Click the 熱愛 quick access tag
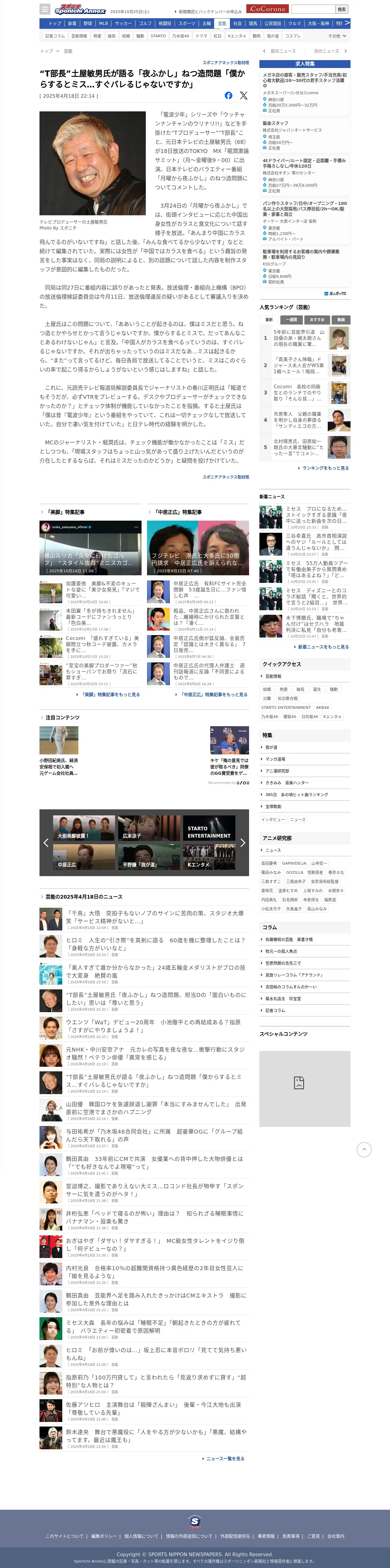 pyautogui.click(x=284, y=690)
